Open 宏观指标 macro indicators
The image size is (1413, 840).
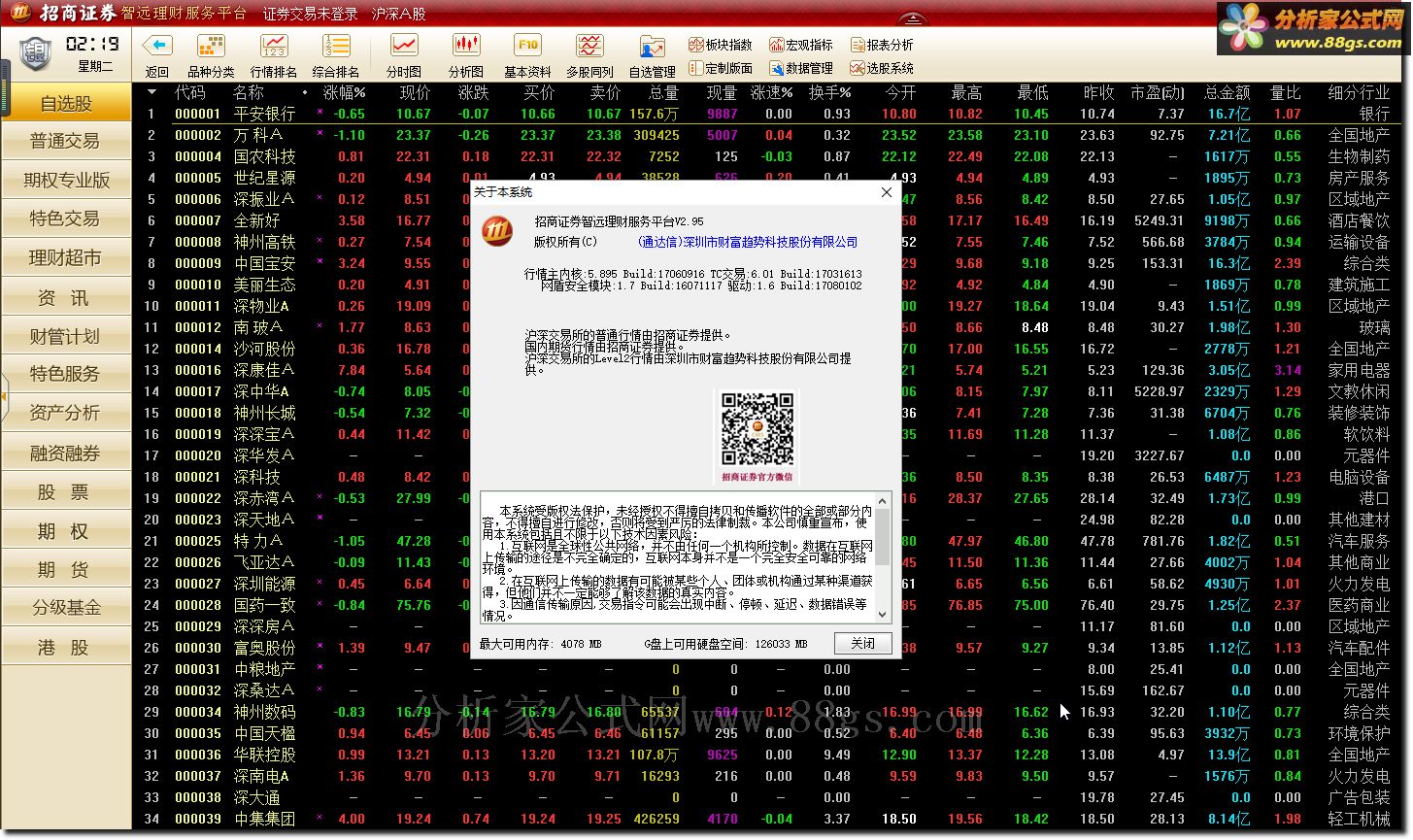801,45
